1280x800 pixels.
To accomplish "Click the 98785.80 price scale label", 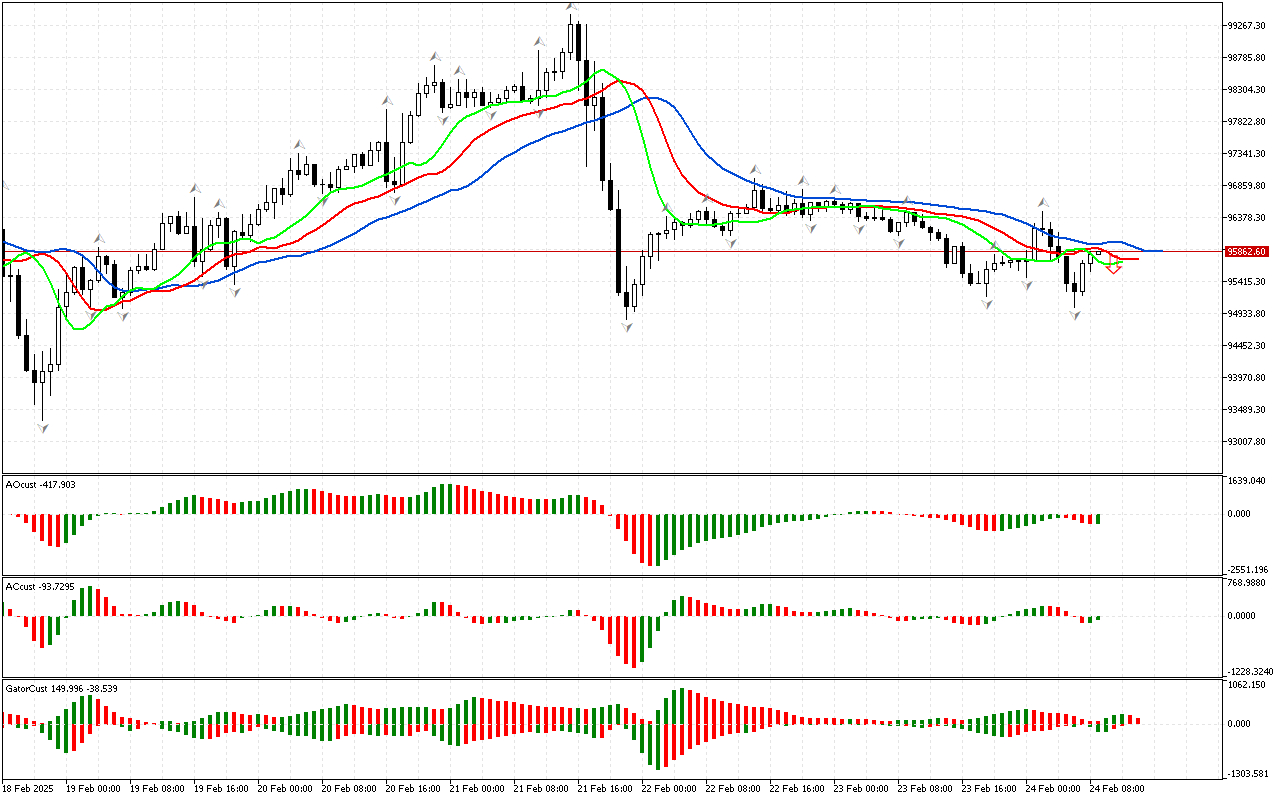I will [x=1248, y=58].
